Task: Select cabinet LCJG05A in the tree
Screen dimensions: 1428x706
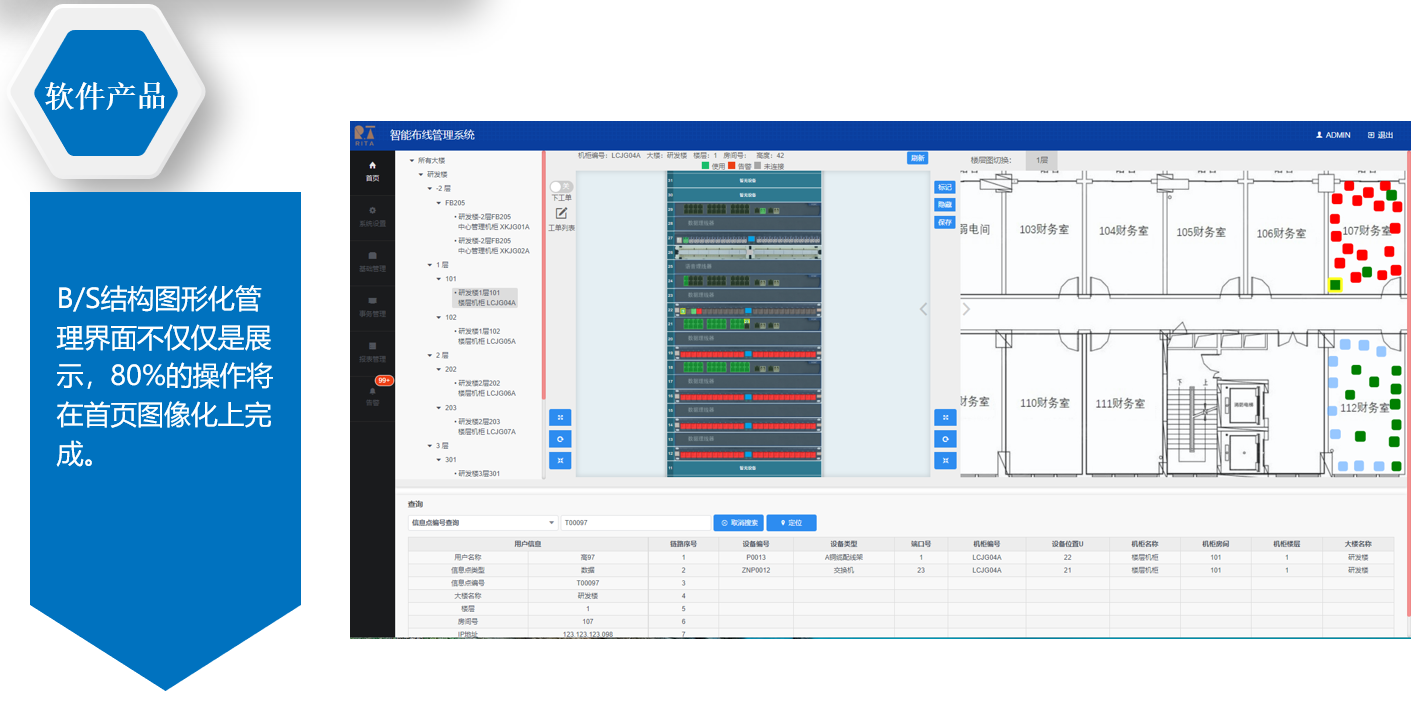Action: coord(485,336)
